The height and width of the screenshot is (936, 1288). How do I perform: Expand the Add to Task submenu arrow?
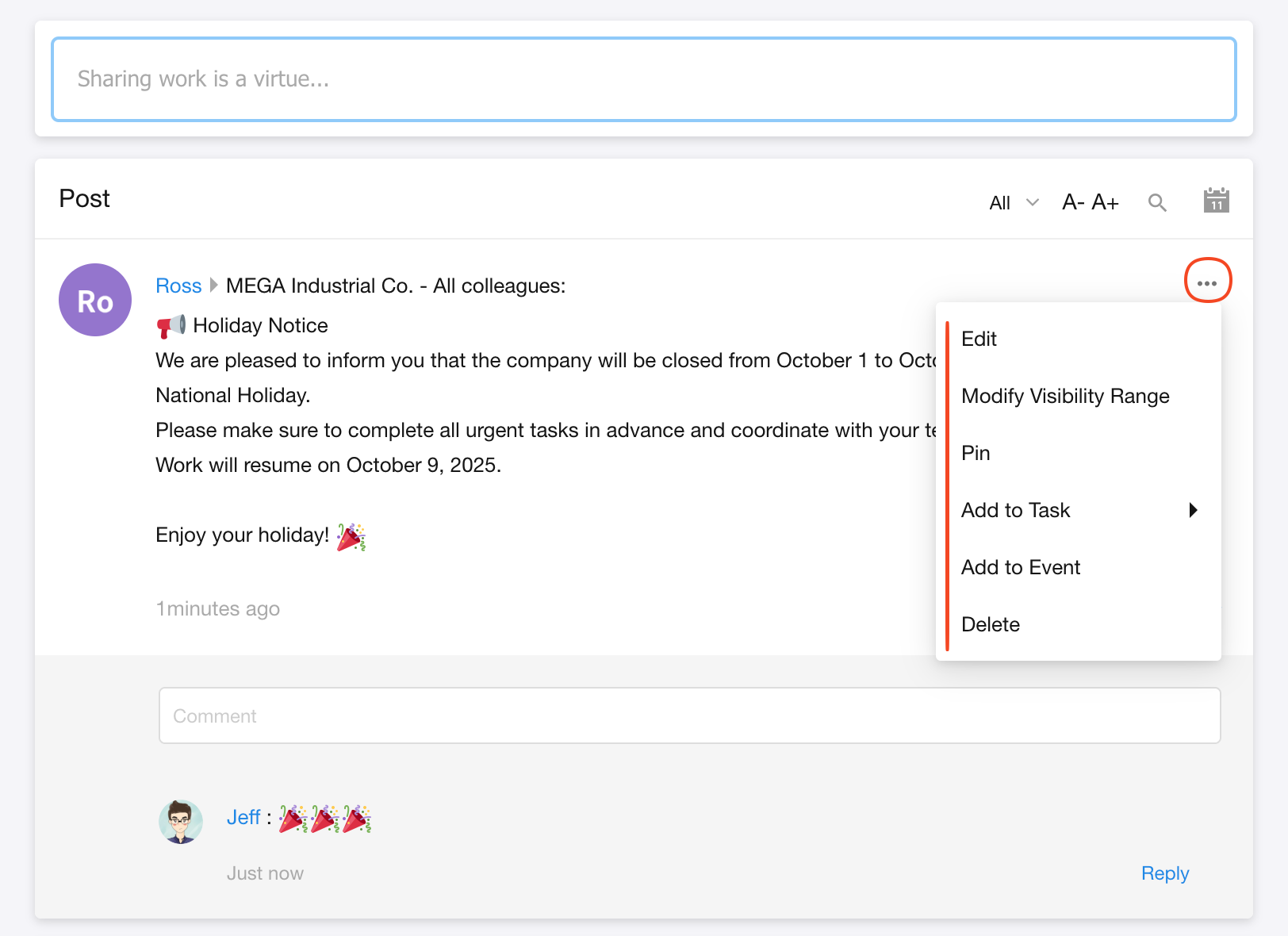[1193, 510]
